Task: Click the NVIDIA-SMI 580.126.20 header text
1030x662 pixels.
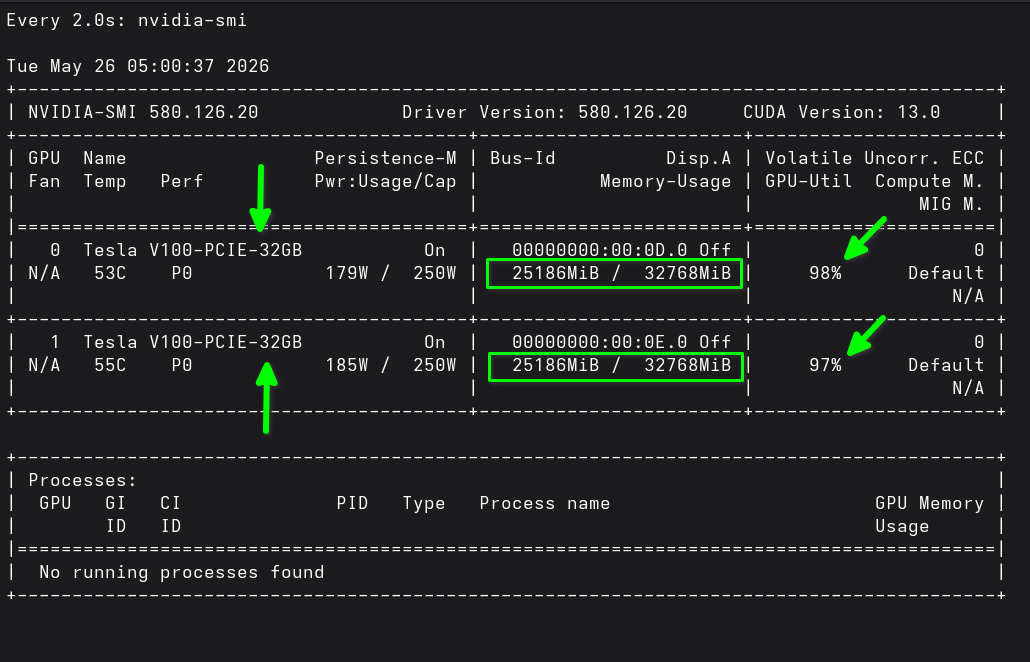Action: click(143, 112)
